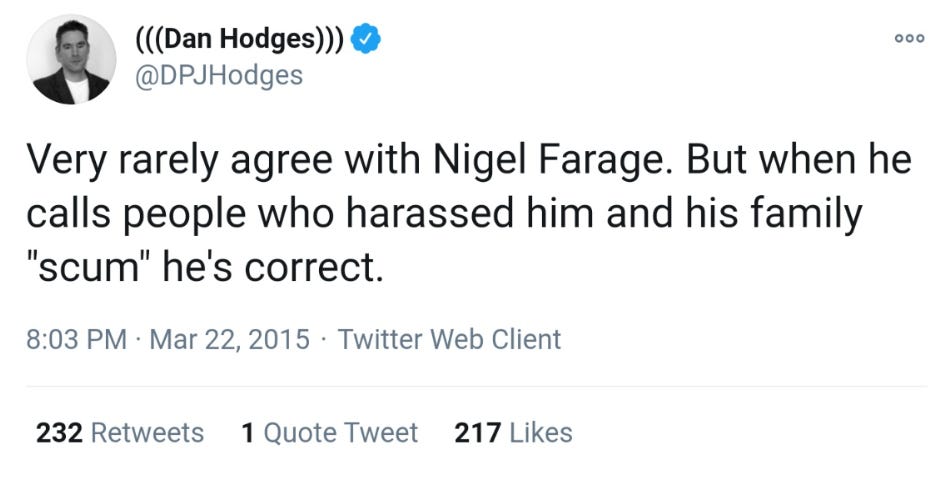Click the number 232 retweet count
The height and width of the screenshot is (477, 949).
click(59, 433)
